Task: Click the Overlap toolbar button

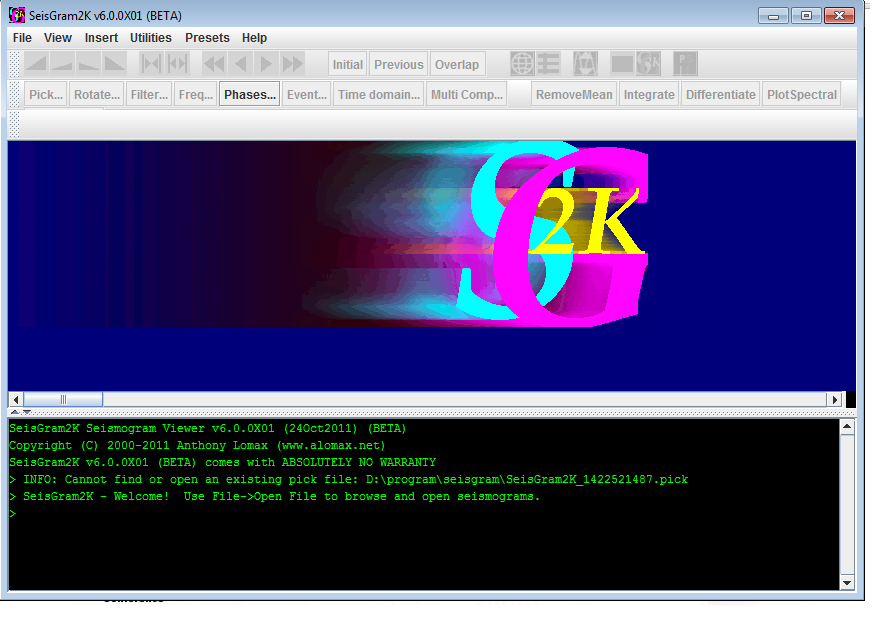Action: 457,64
